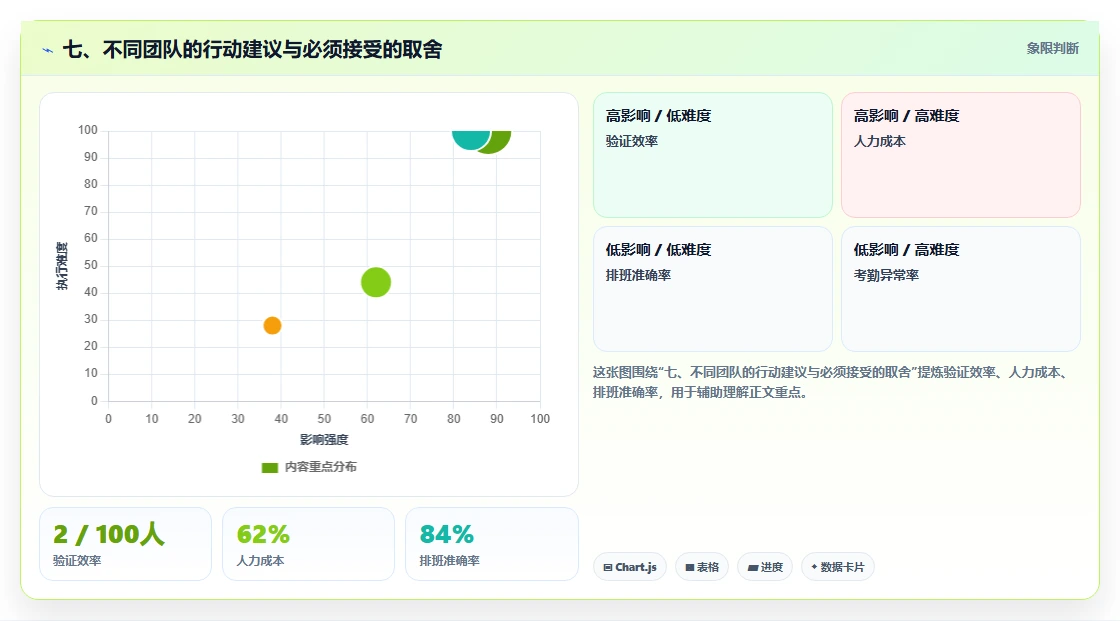Select the section title 七、不同团队的行动建议与必须接受的取舍
1120x621 pixels.
pyautogui.click(x=252, y=49)
